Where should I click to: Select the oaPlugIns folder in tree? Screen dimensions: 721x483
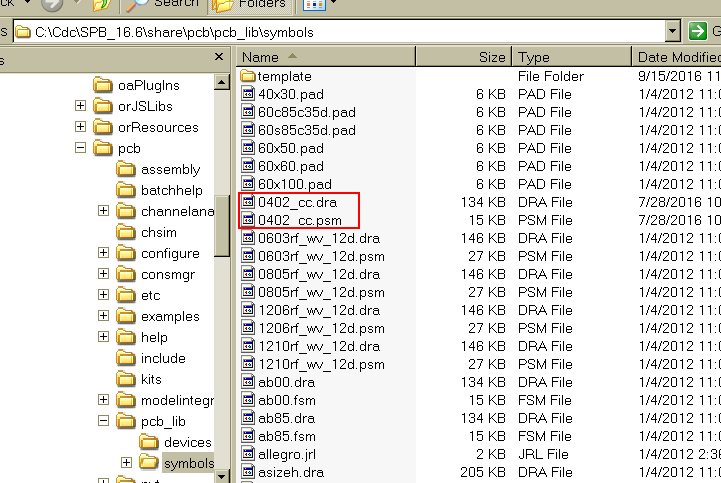(136, 86)
